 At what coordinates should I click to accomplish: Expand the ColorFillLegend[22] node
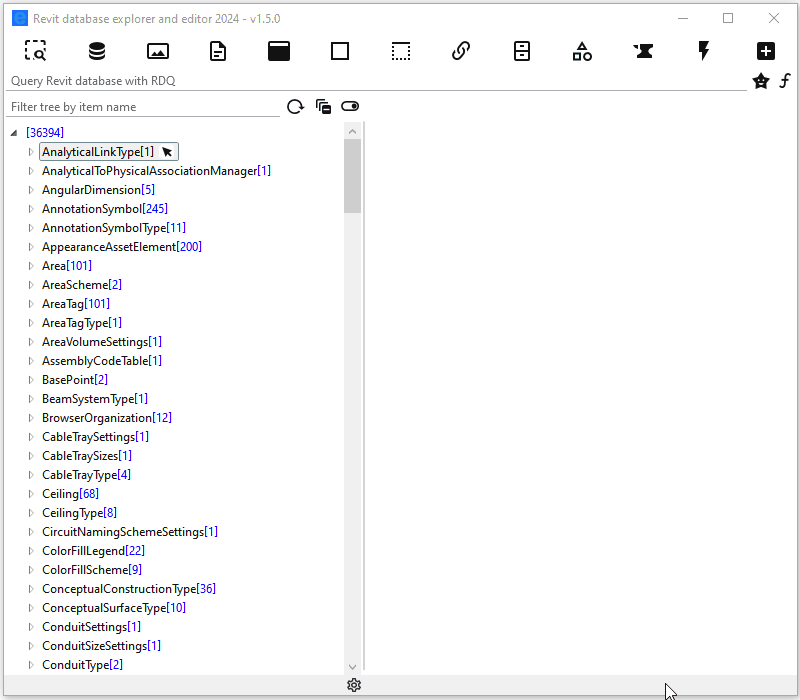tap(31, 551)
